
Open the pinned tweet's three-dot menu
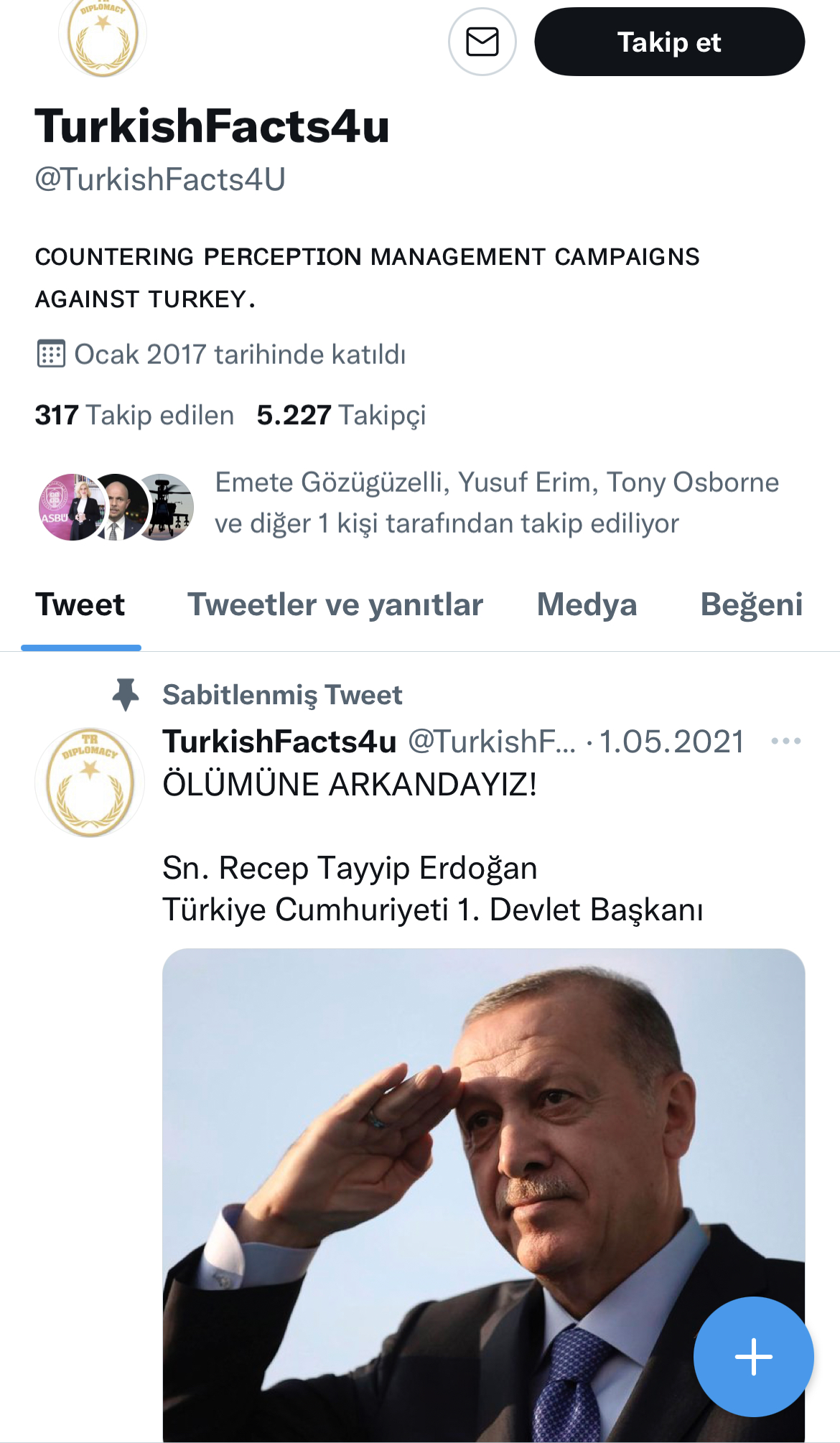pos(785,741)
